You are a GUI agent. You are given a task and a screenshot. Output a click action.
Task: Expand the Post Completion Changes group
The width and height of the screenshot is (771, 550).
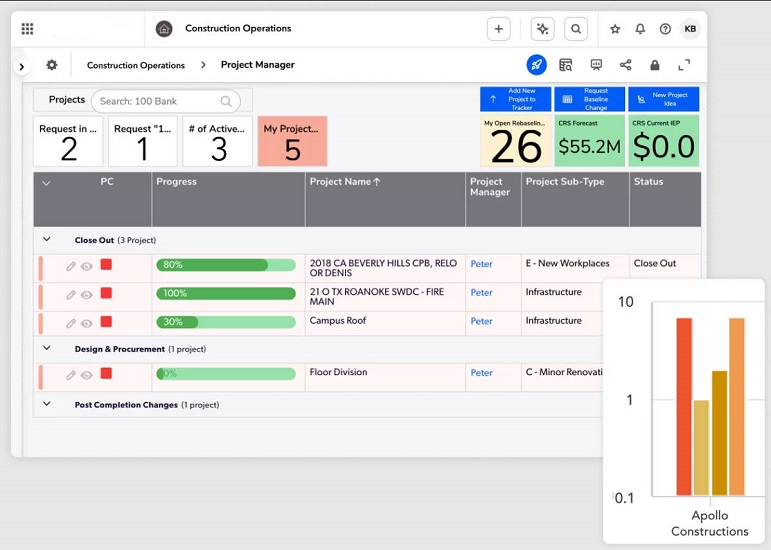coord(46,404)
